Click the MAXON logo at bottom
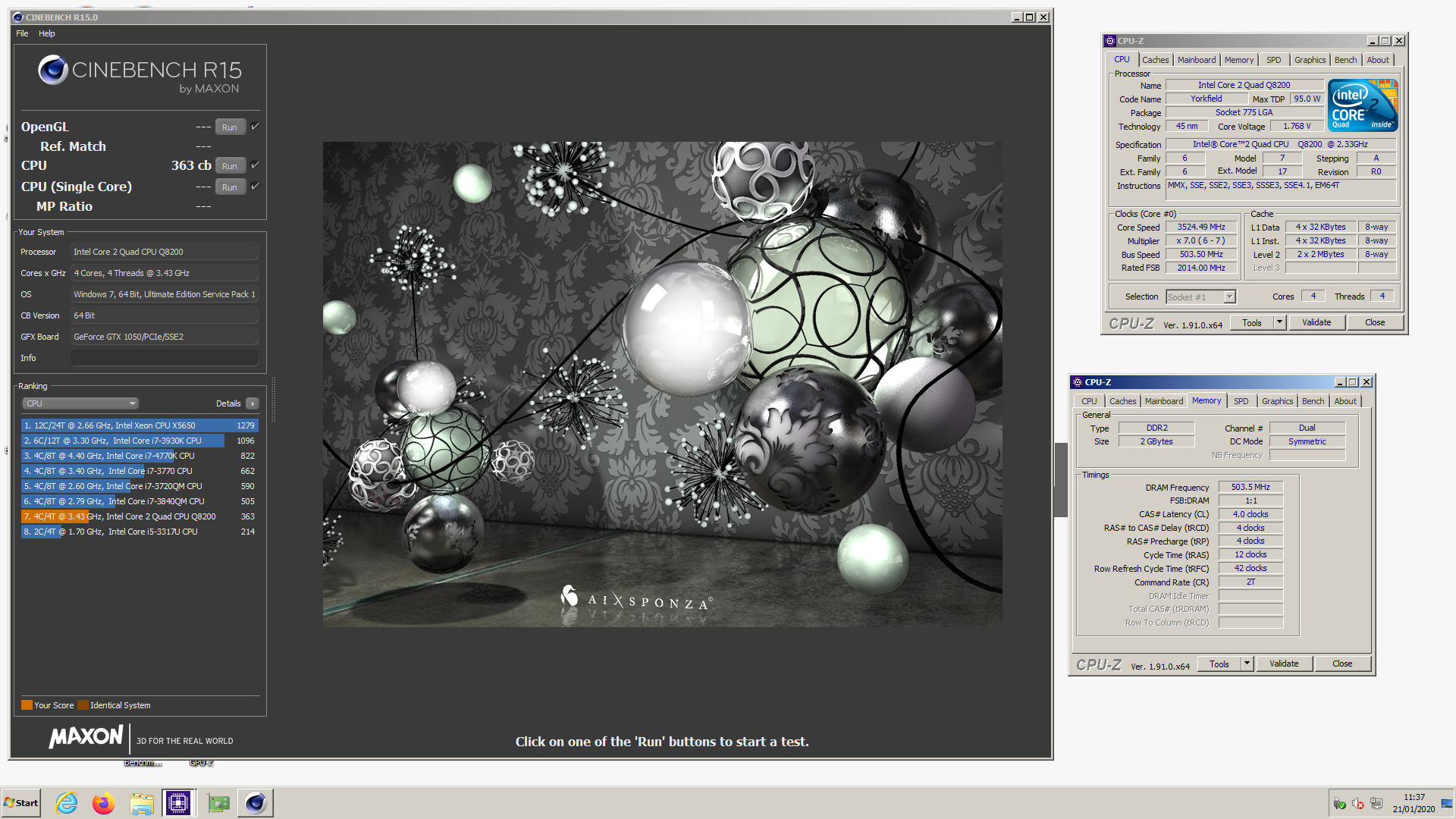The width and height of the screenshot is (1456, 819). coord(86,736)
